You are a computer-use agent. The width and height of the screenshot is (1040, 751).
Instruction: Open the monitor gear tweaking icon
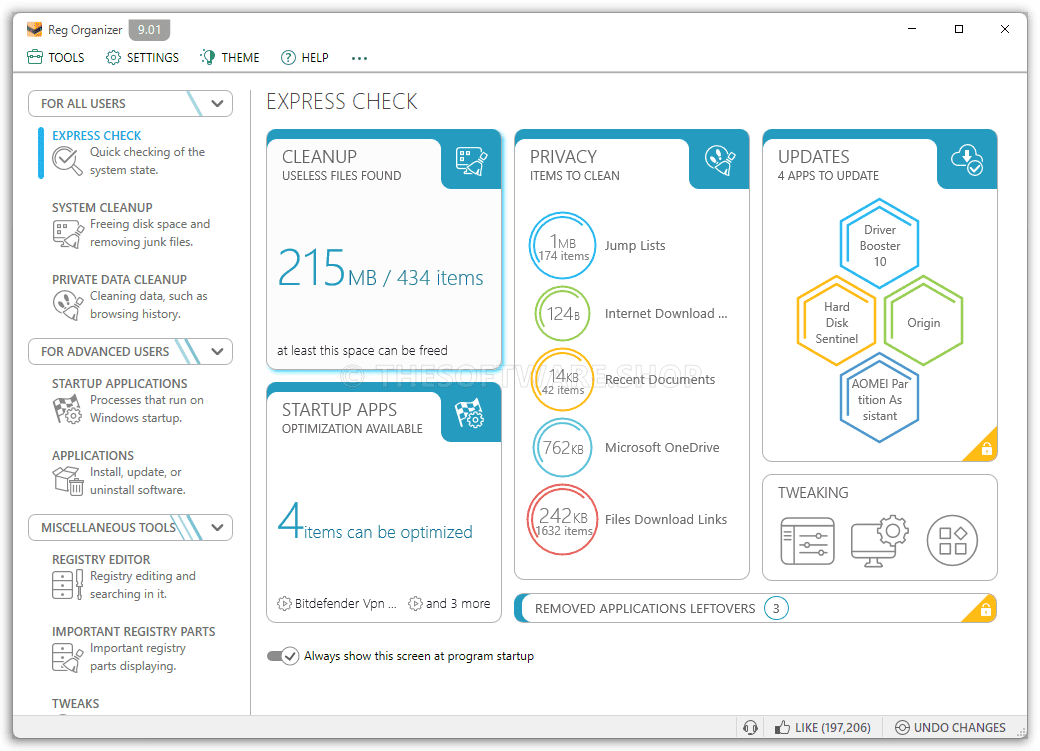point(879,541)
